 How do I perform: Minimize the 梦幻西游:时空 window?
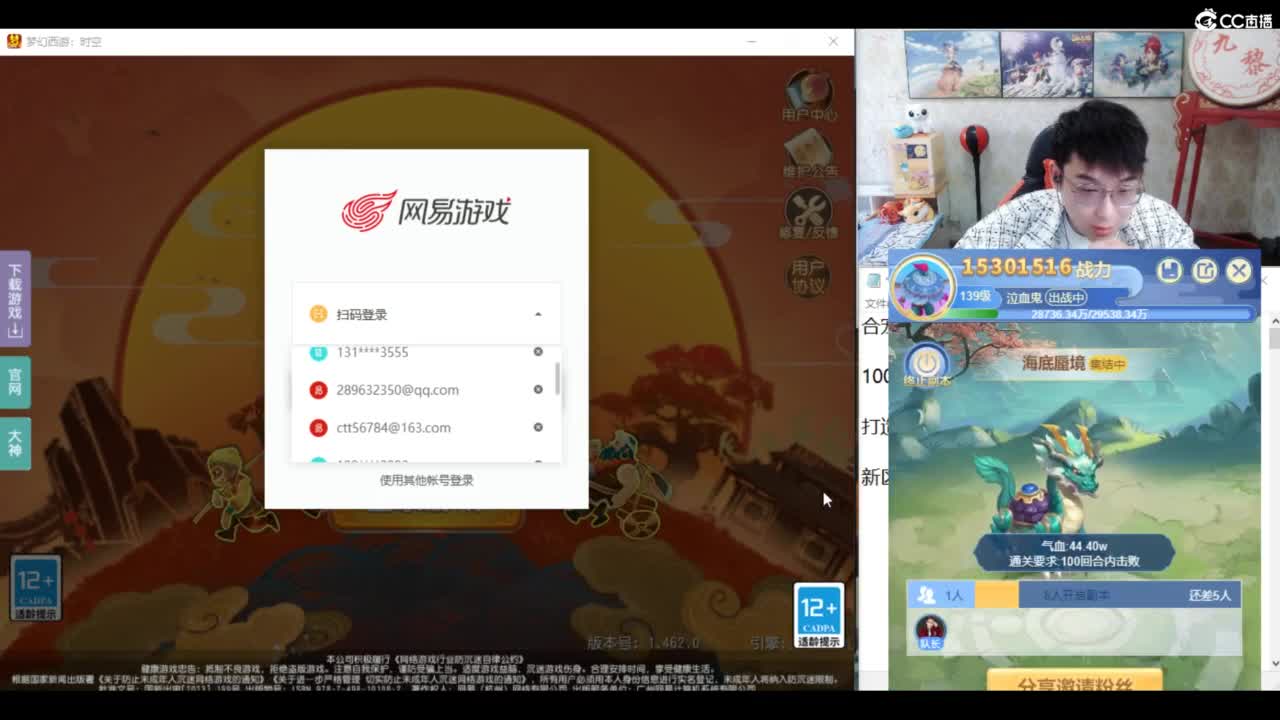click(x=752, y=41)
